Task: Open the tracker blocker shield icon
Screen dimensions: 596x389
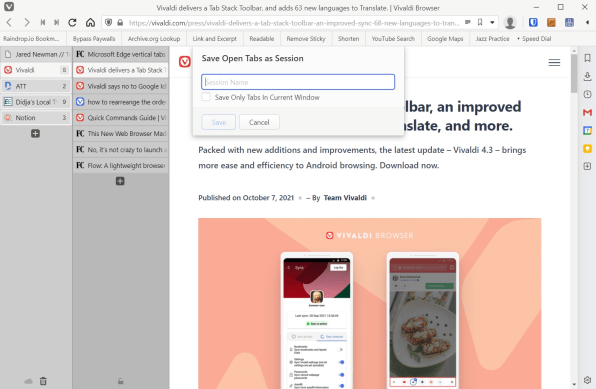Action: pyautogui.click(x=109, y=22)
